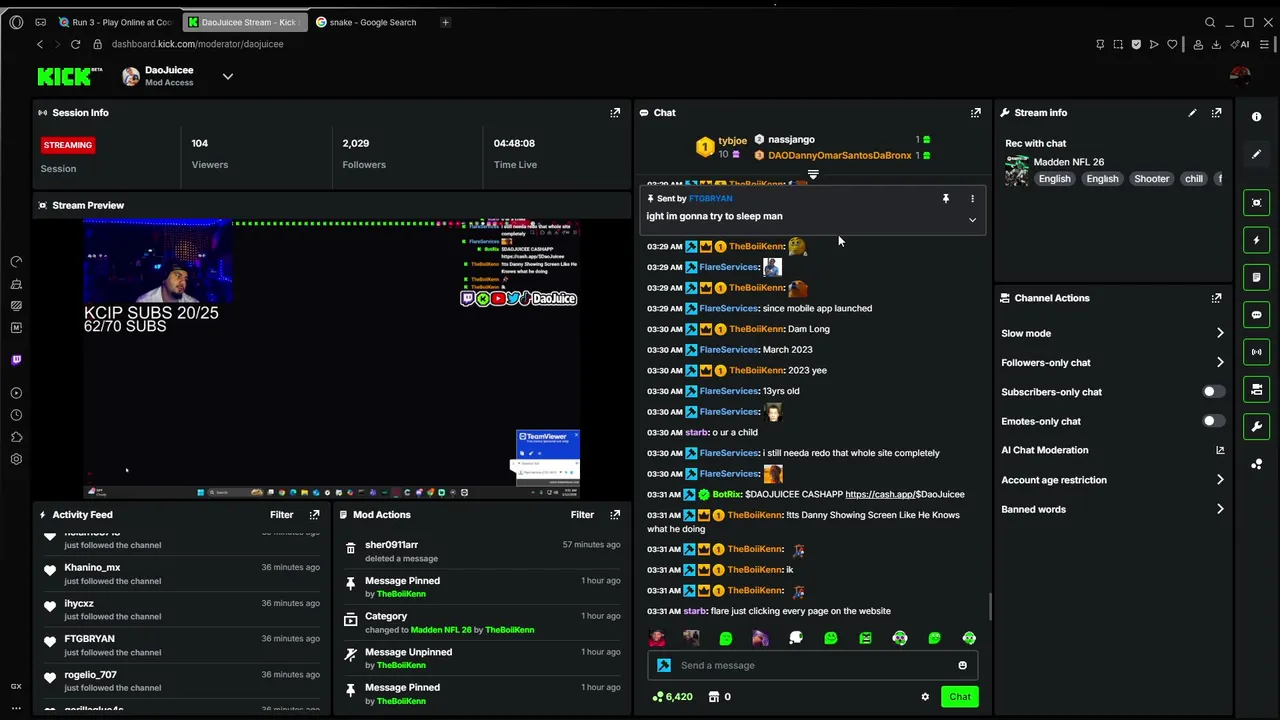The image size is (1280, 720).
Task: Click the browser address bar URL
Action: (x=198, y=44)
